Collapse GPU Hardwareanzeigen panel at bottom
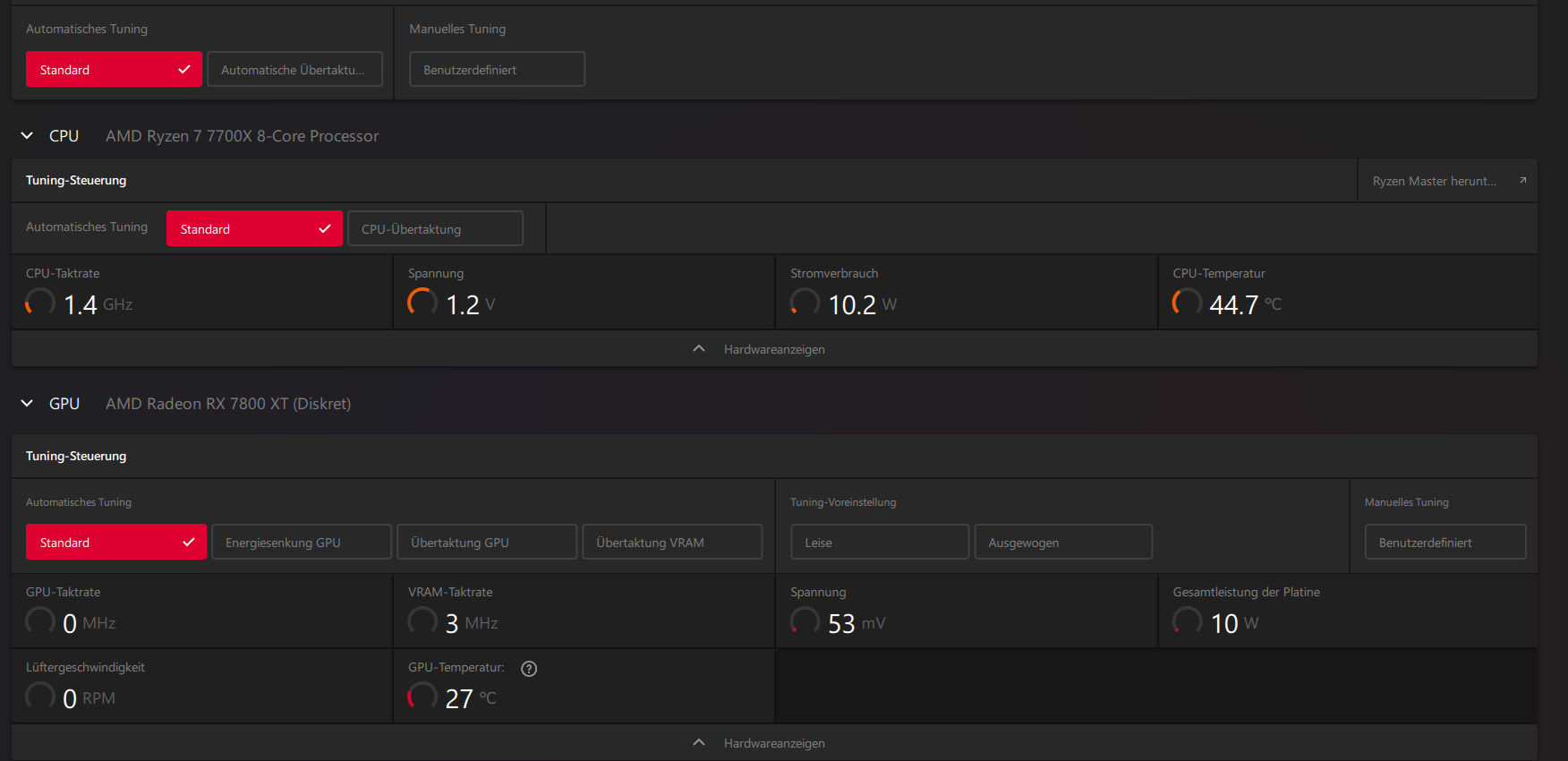The image size is (1568, 761). click(774, 743)
